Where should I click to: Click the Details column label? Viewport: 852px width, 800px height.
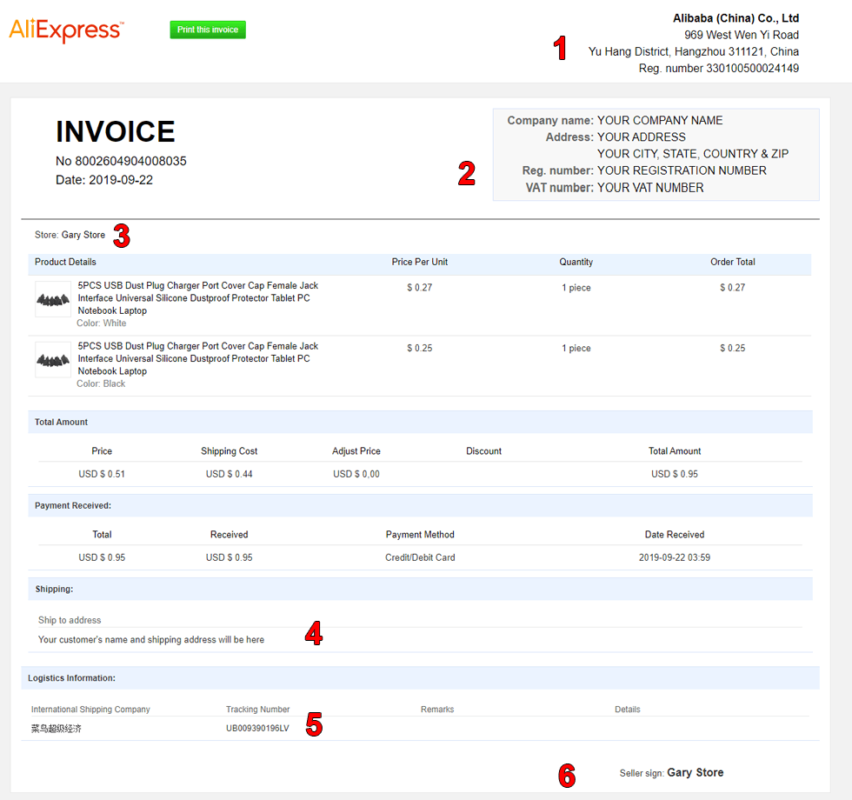[x=627, y=709]
